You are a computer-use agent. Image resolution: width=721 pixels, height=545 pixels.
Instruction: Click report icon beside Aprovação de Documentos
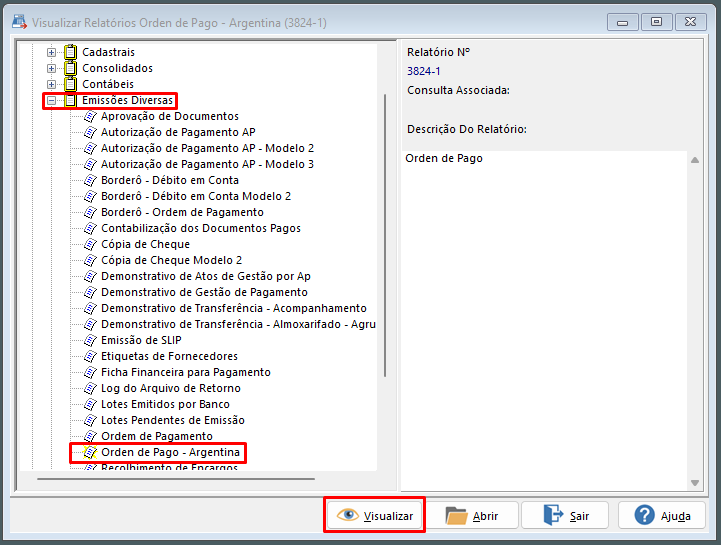pyautogui.click(x=91, y=116)
